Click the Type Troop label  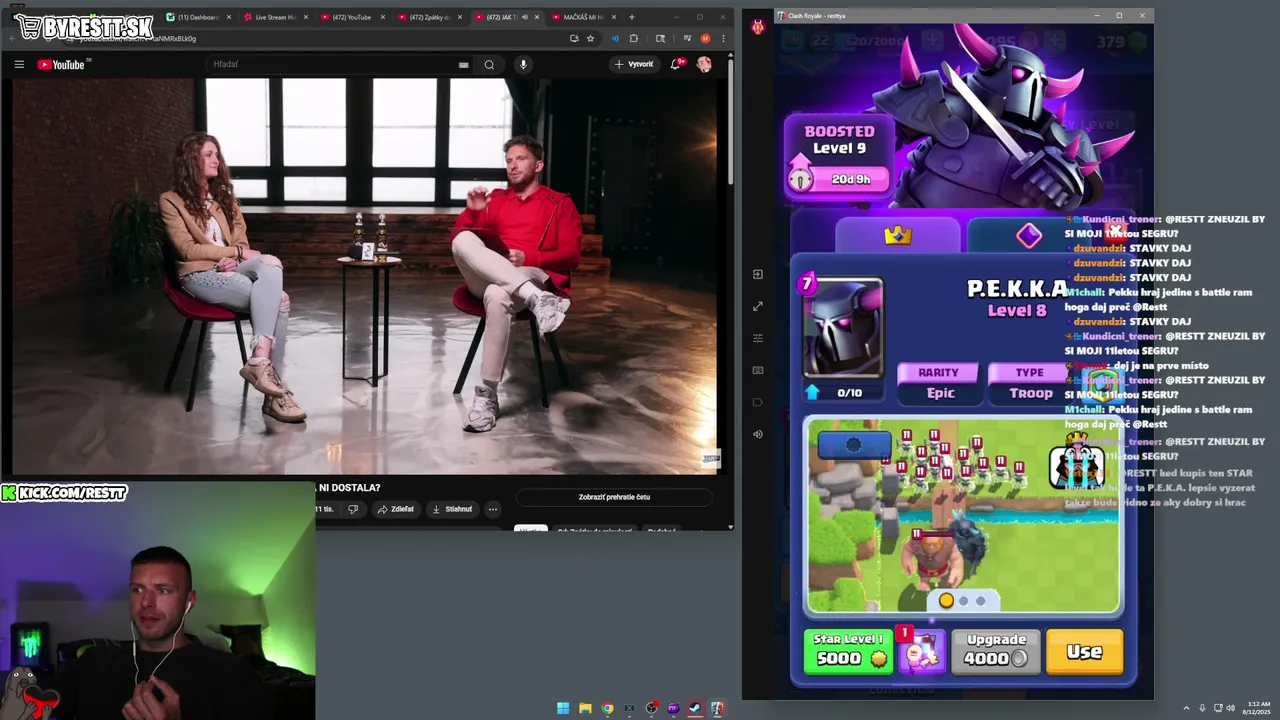pos(1030,383)
